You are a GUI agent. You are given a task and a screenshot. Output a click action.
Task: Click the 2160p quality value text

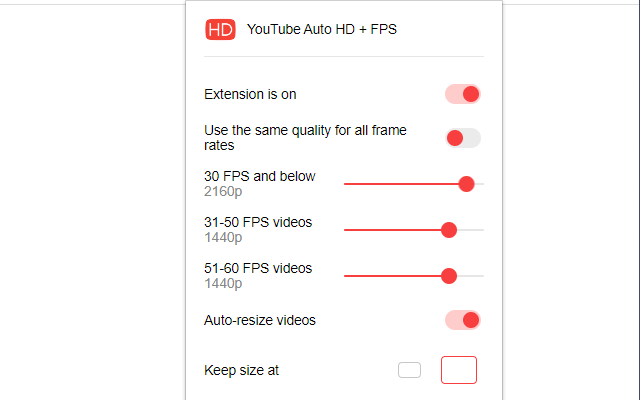[x=223, y=191]
